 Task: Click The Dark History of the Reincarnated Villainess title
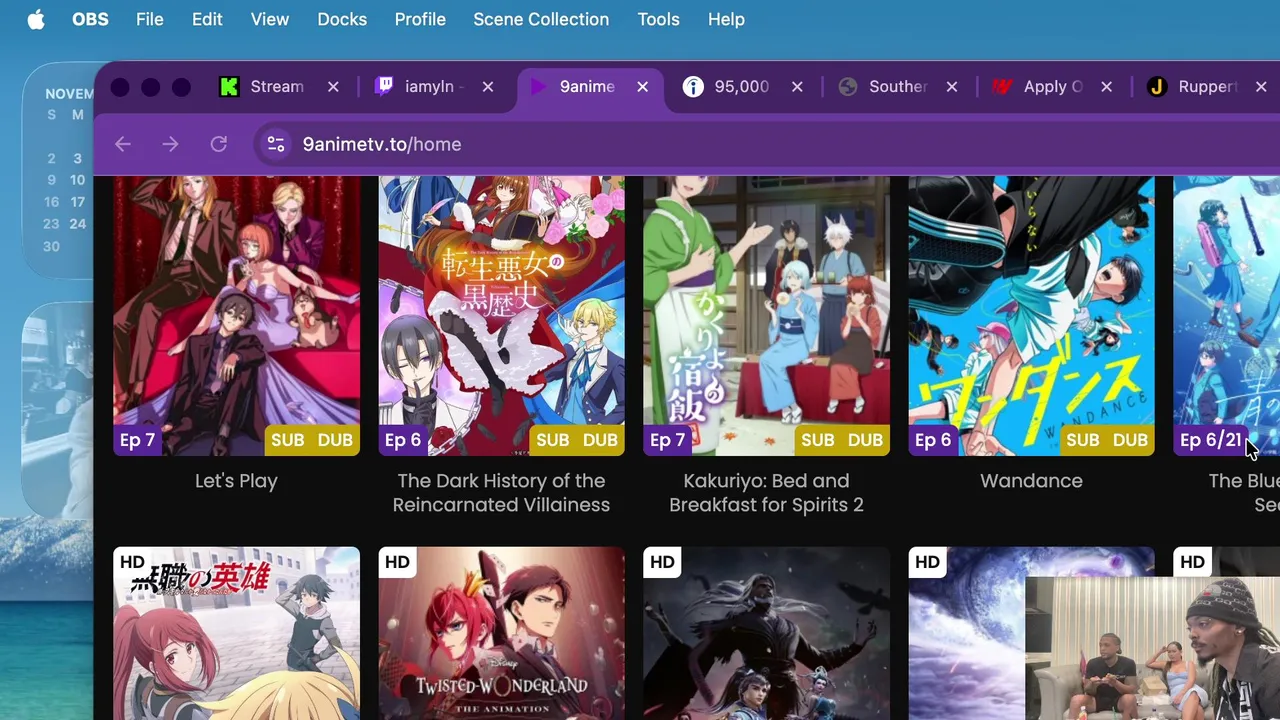pos(501,493)
